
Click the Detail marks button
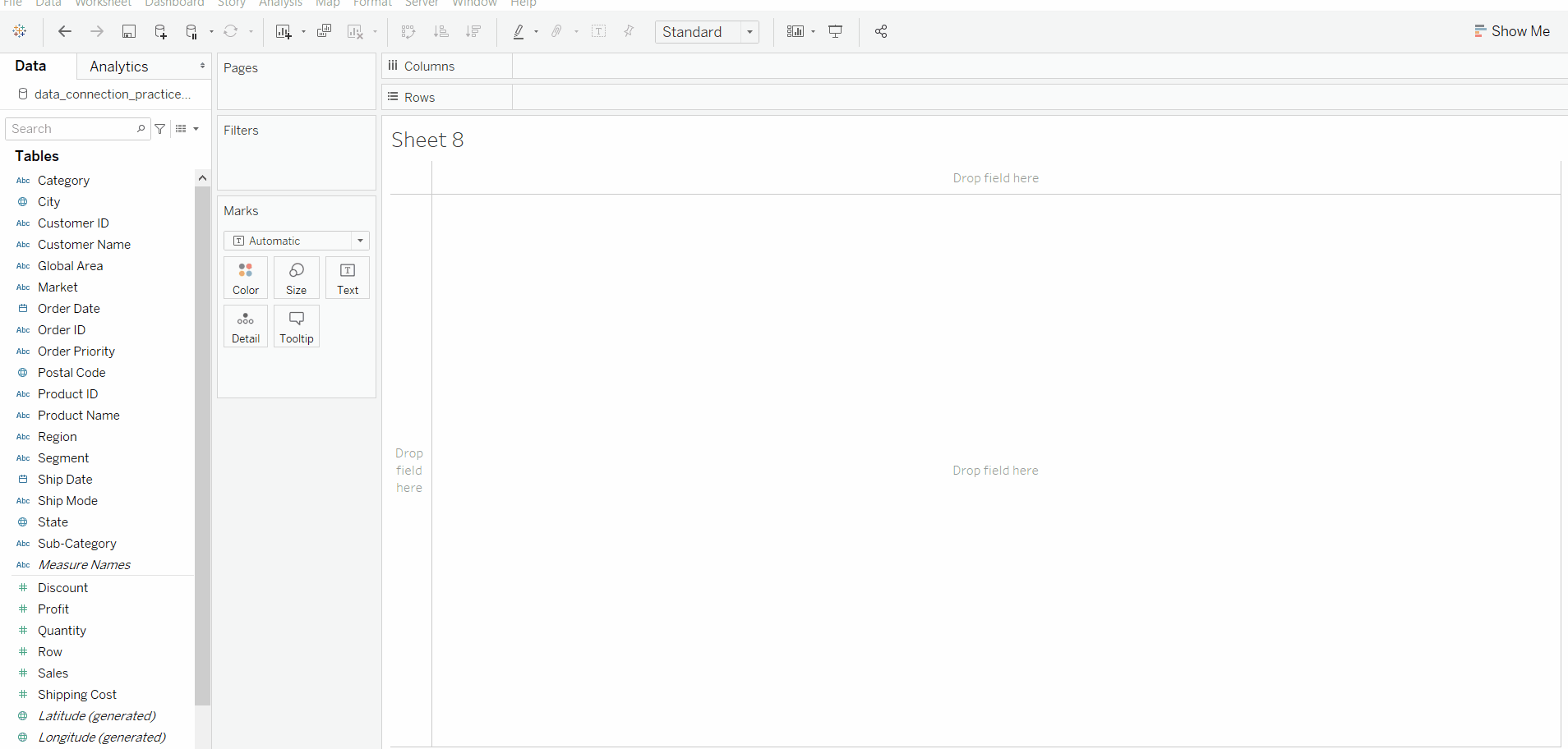pos(246,326)
